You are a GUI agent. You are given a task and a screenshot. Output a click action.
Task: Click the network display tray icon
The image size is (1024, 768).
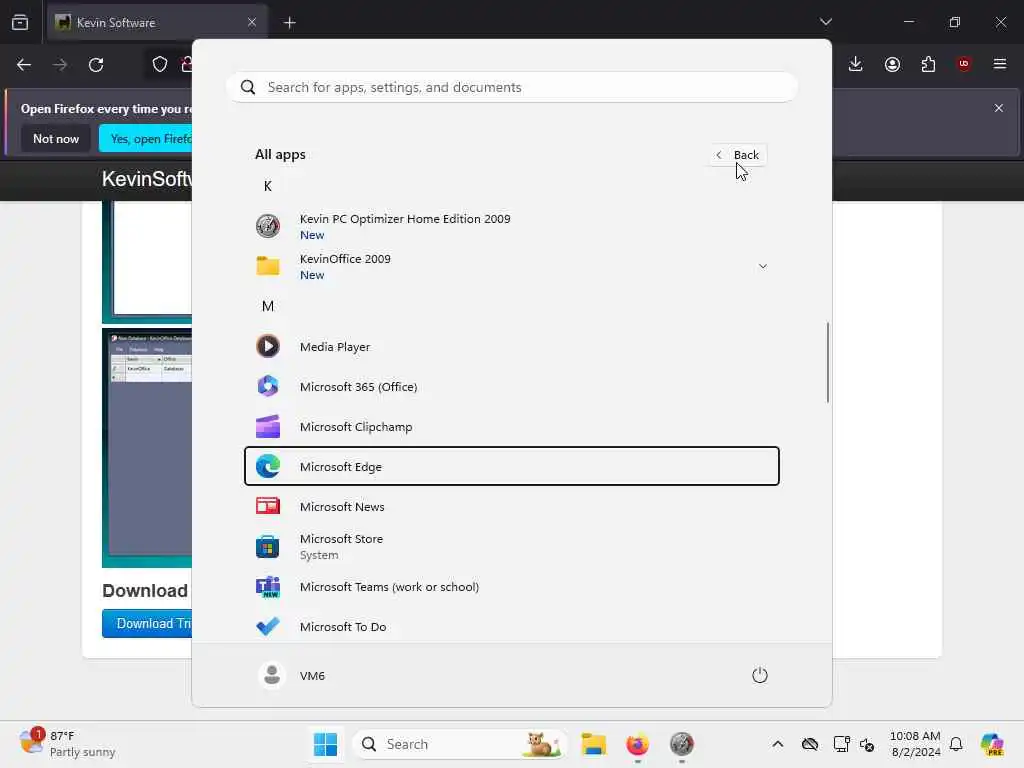click(842, 744)
